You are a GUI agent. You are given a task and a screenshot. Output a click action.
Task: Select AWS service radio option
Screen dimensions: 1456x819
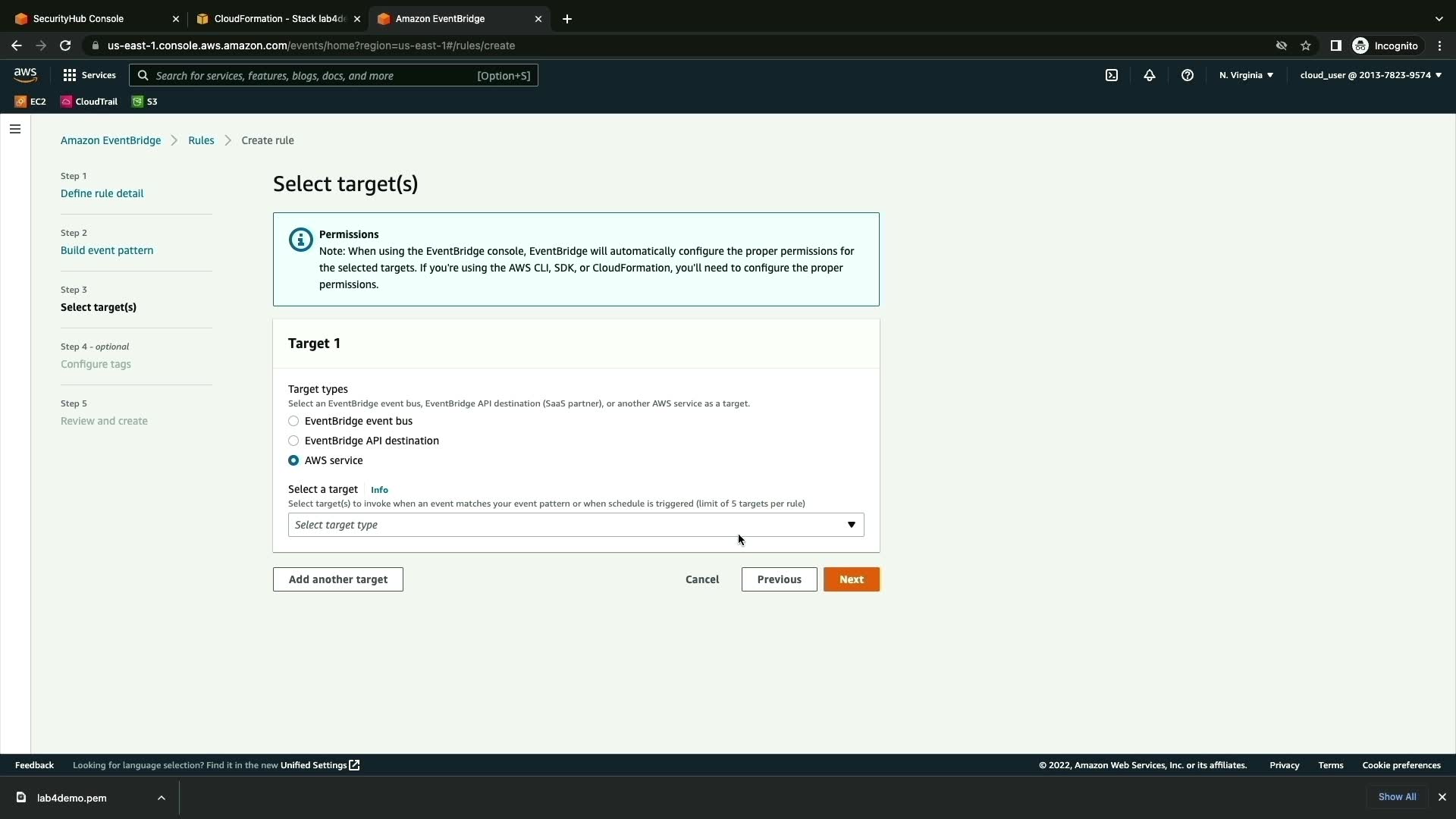click(x=293, y=460)
